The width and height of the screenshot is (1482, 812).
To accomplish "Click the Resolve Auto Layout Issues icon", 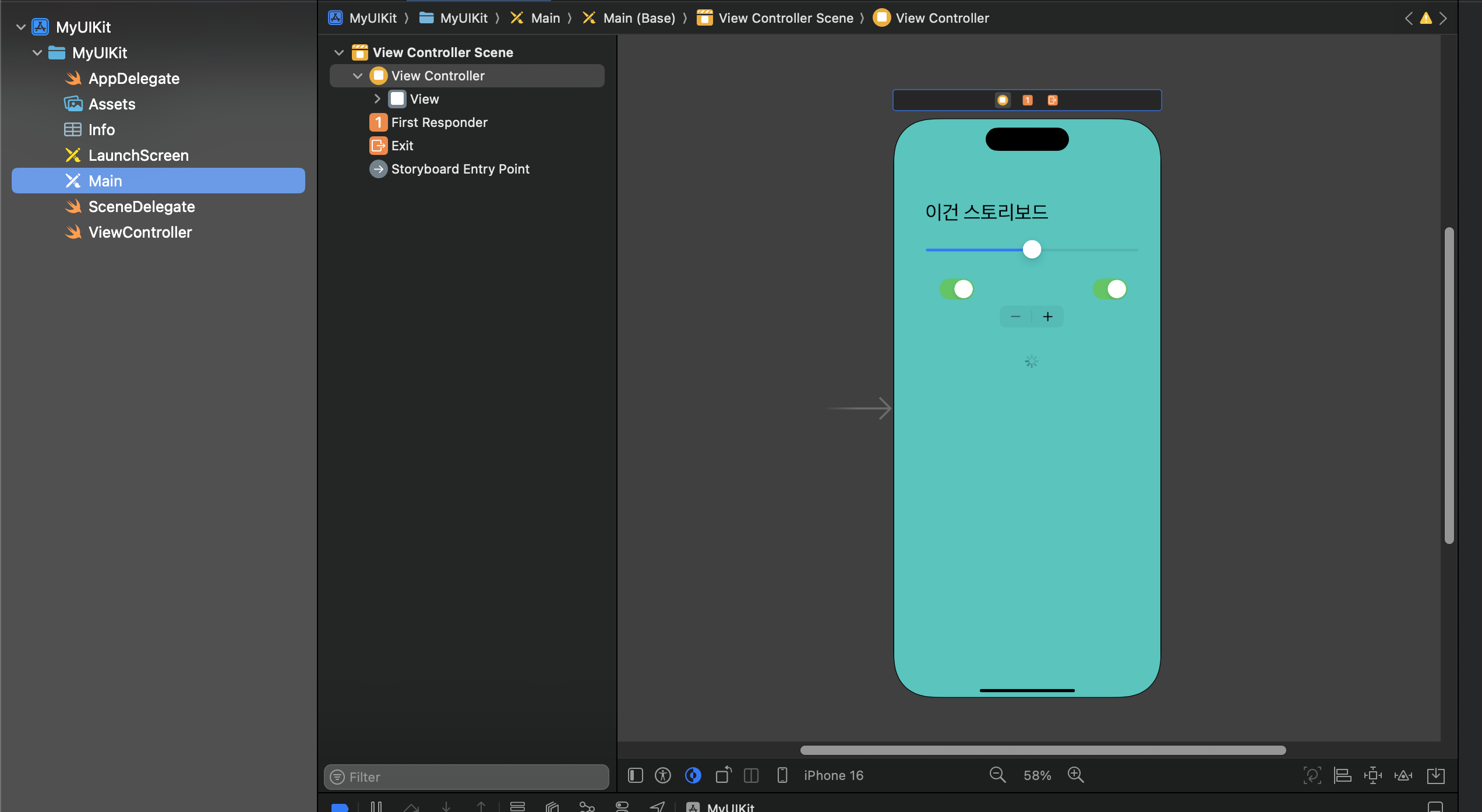I will 1403,775.
